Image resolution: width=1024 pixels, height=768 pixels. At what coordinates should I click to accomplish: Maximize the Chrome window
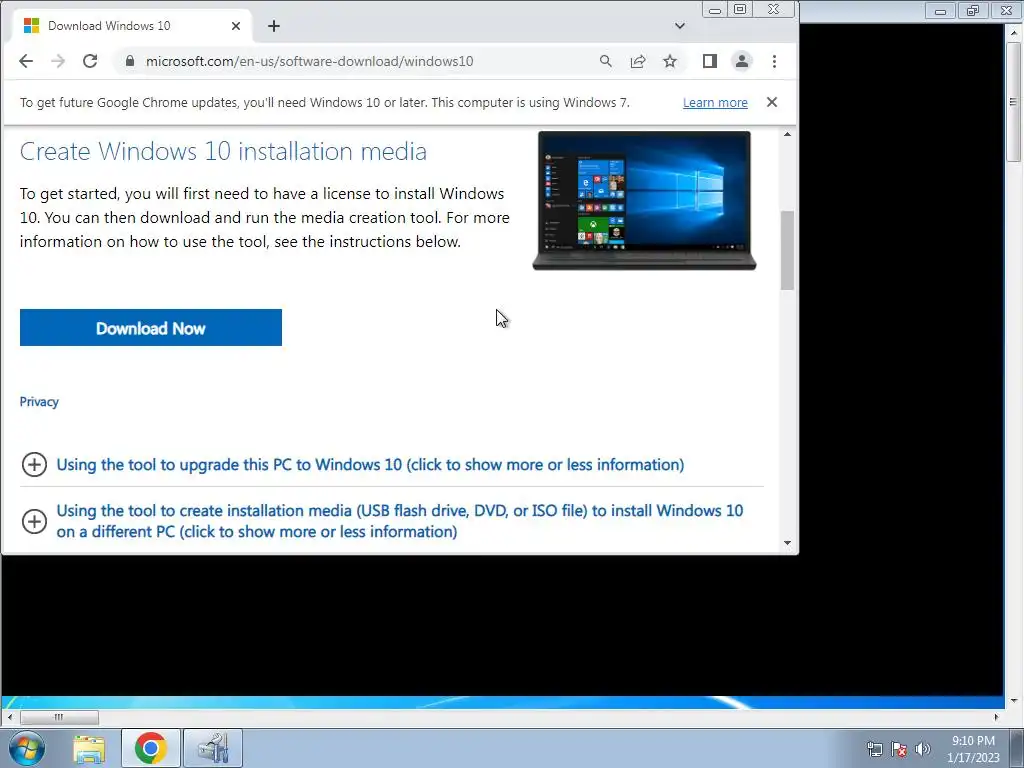pos(740,9)
